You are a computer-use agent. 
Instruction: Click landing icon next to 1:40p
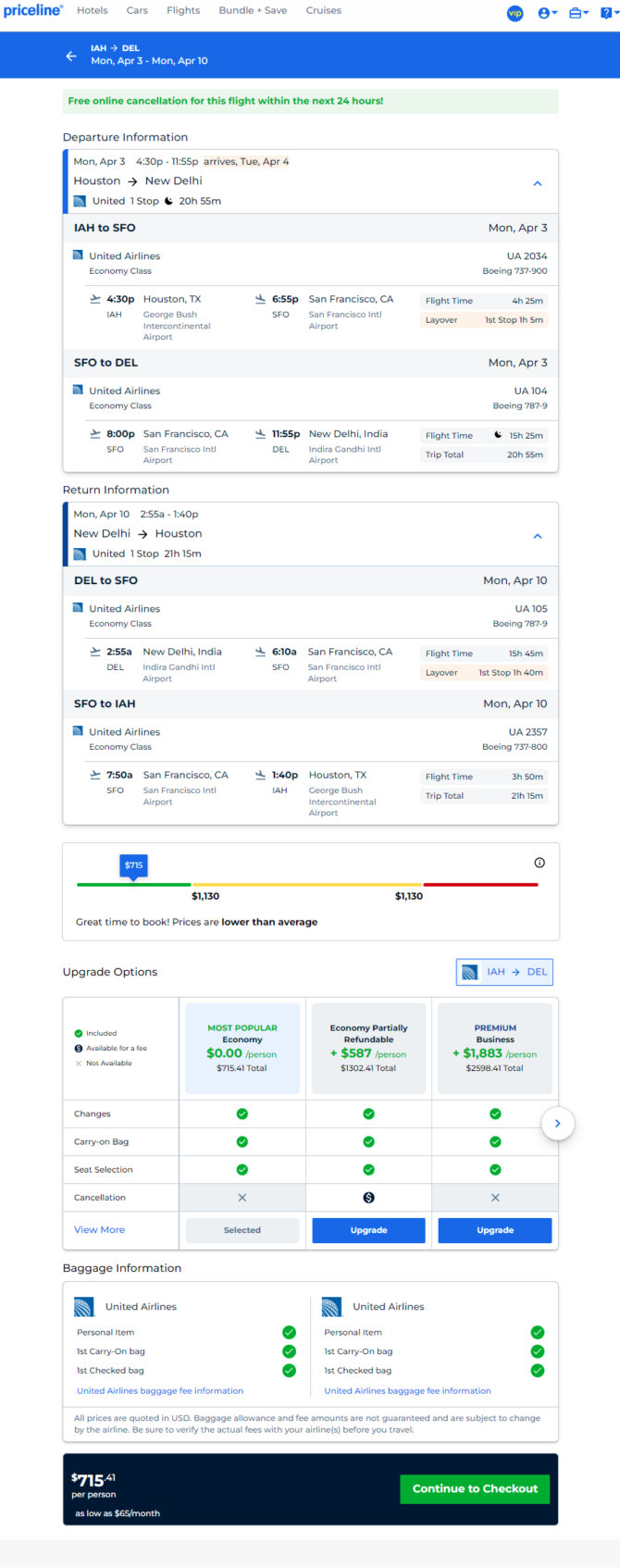point(261,775)
